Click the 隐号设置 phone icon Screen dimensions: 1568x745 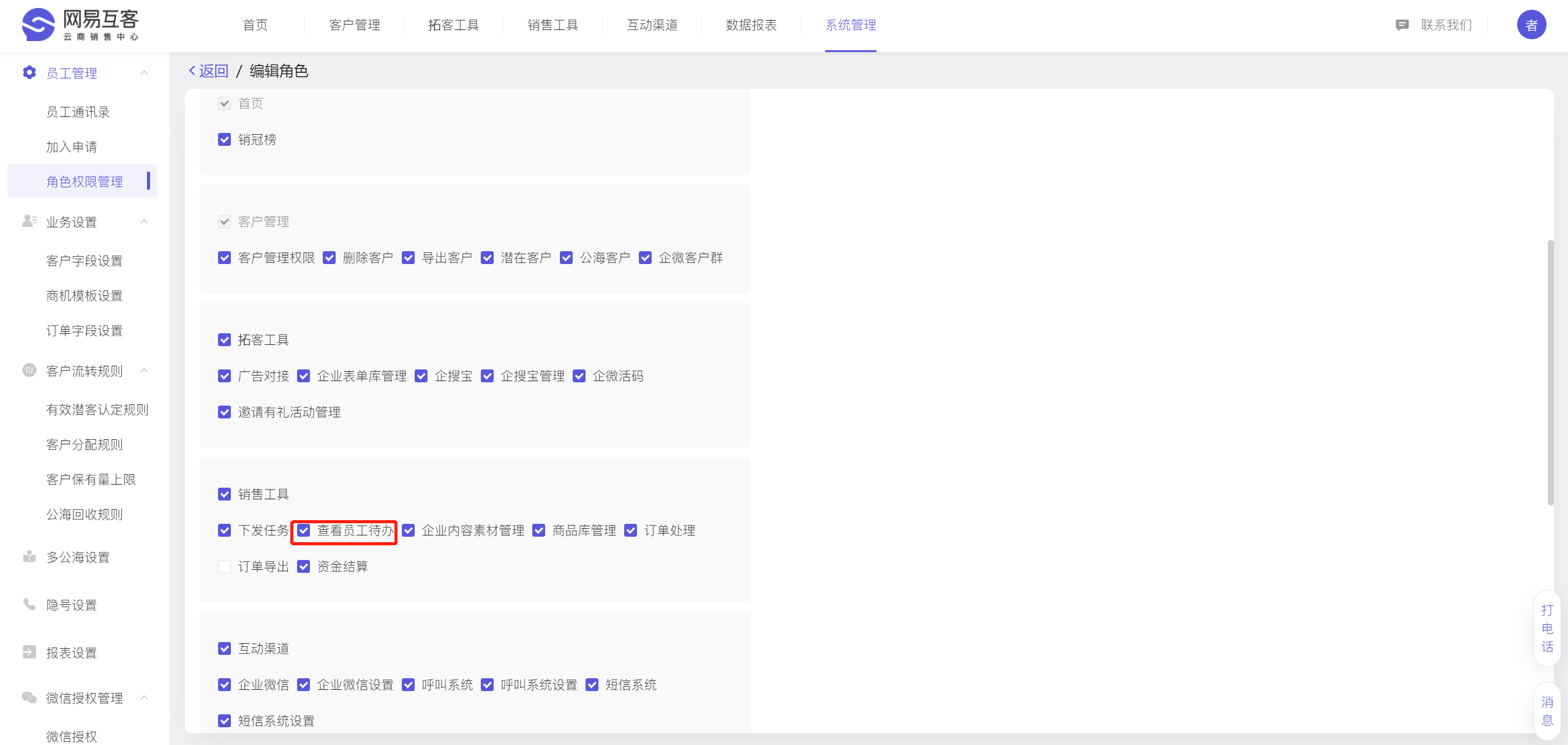29,604
